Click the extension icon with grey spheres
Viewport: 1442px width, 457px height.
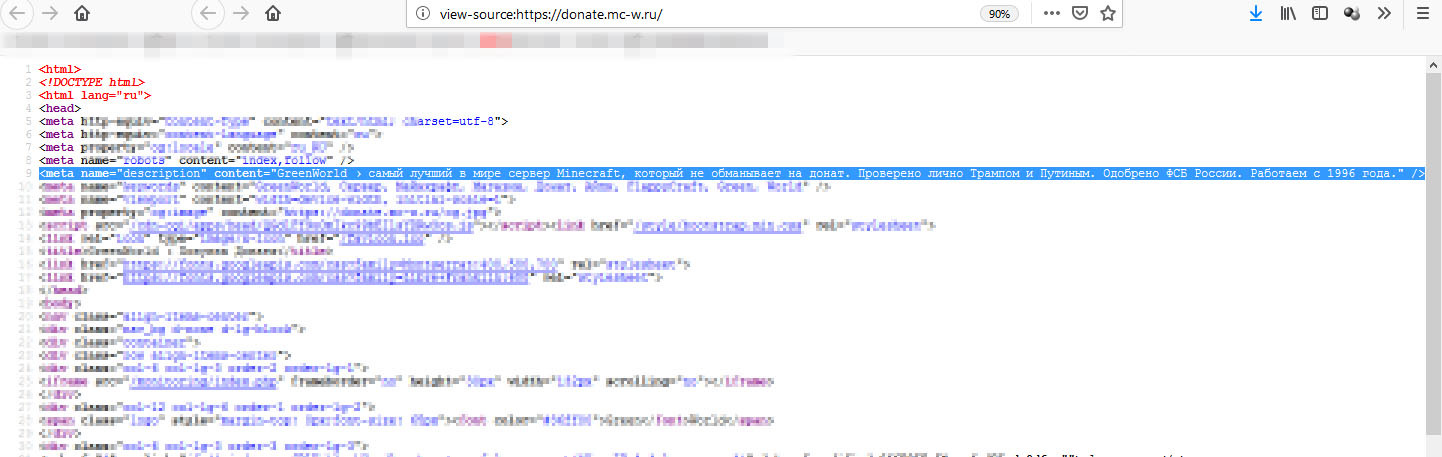point(1352,14)
